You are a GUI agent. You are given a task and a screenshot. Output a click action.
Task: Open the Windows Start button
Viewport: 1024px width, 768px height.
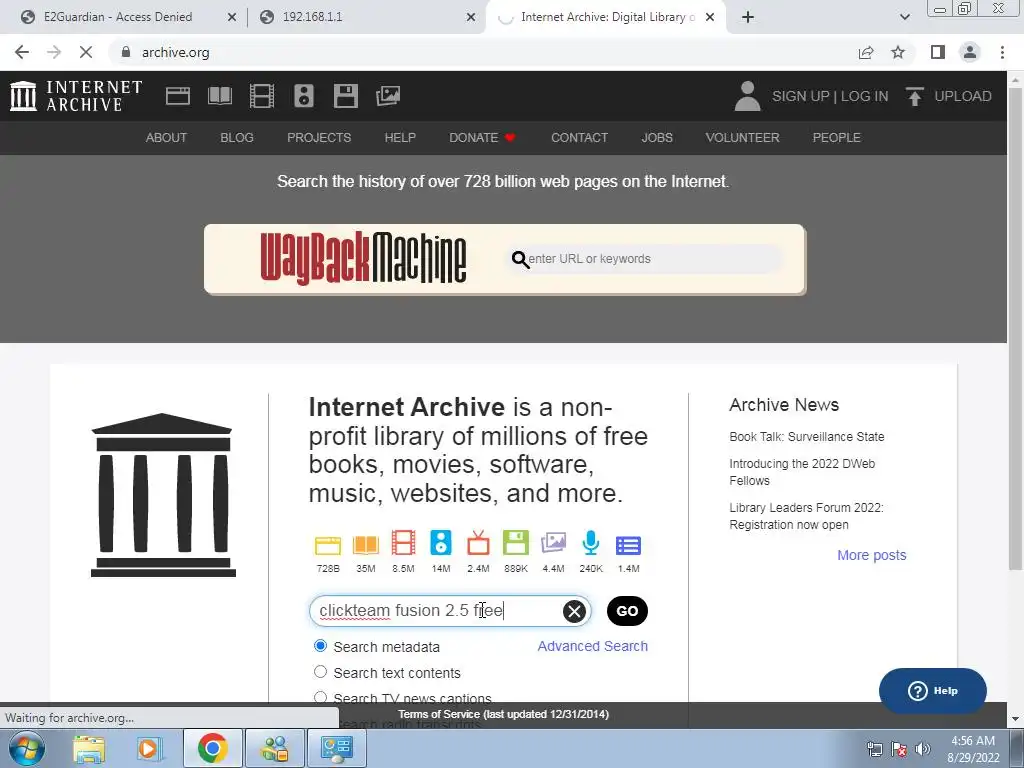pos(26,748)
